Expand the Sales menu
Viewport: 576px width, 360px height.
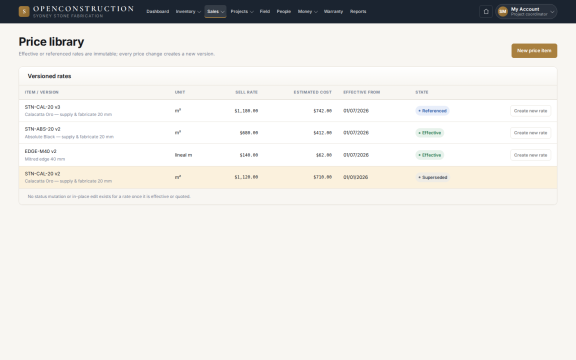215,11
